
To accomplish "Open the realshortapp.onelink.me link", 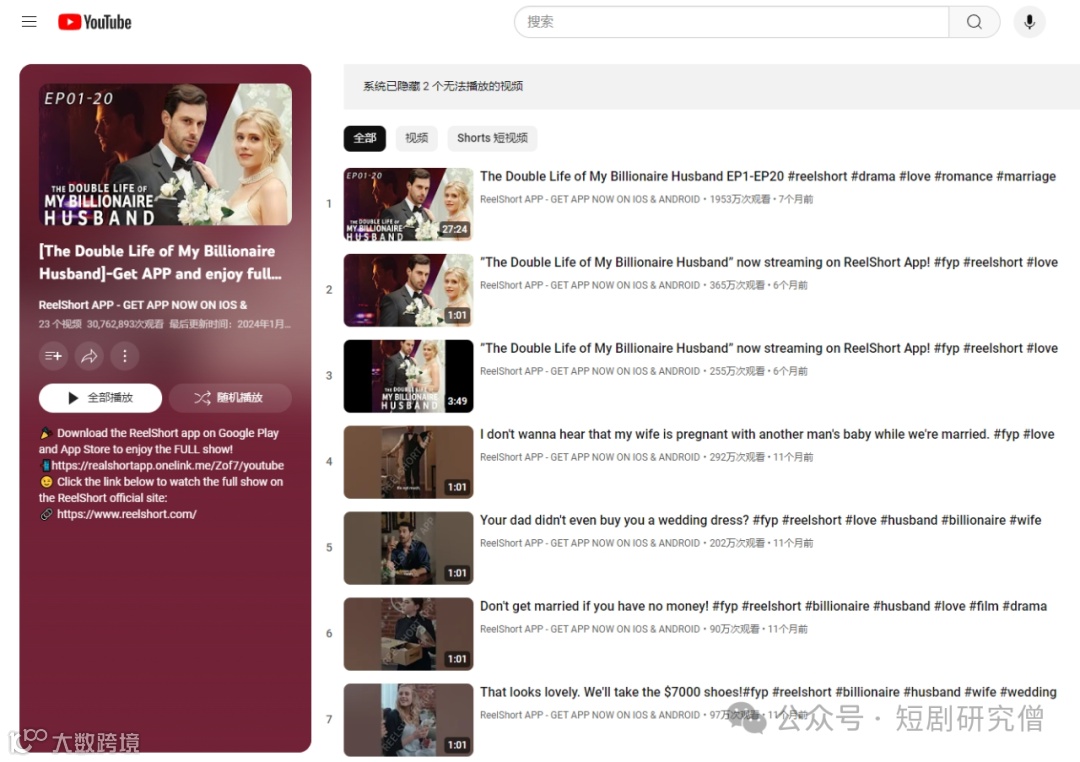I will pos(167,465).
